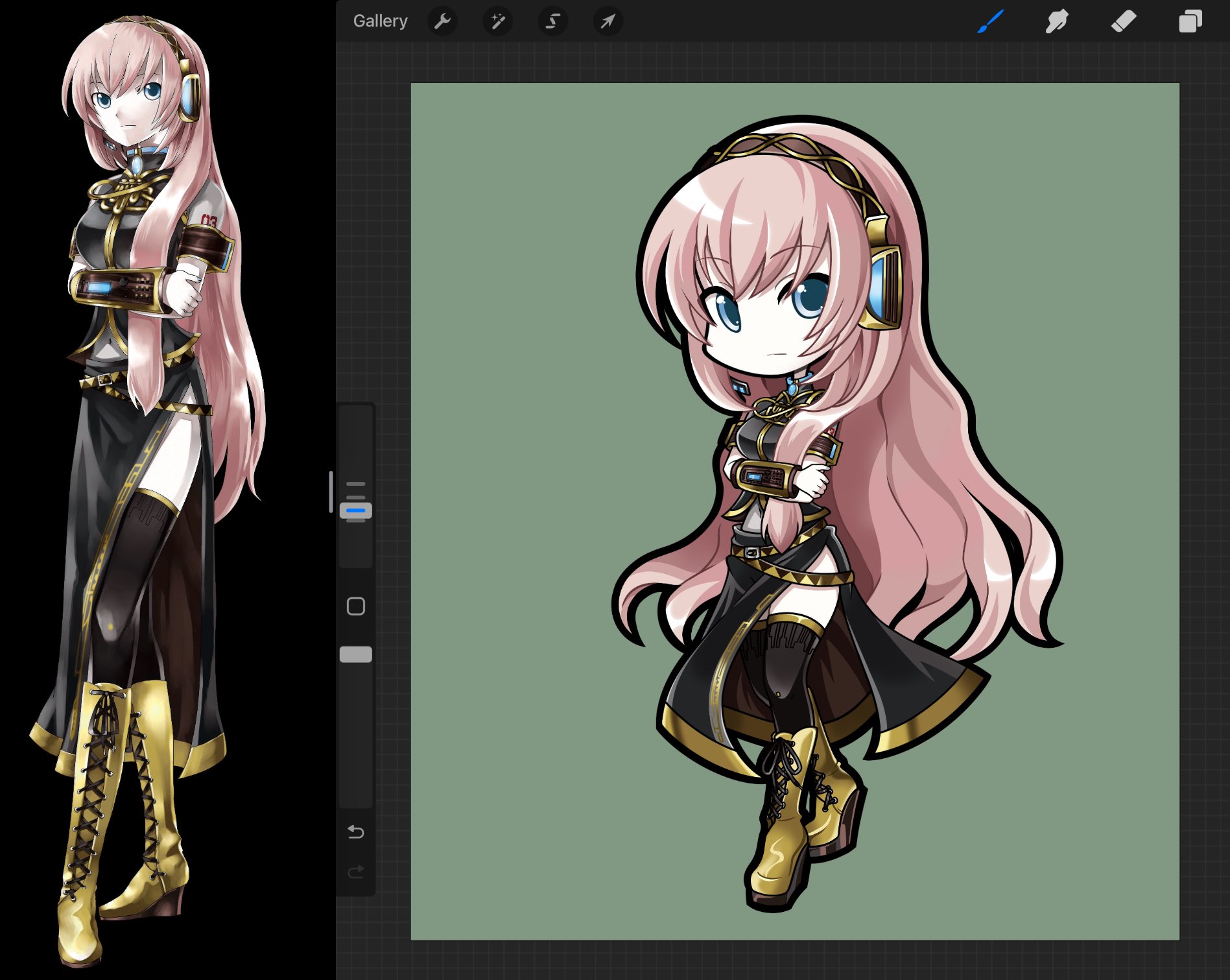Open the Transform tool using the arrow icon
The width and height of the screenshot is (1230, 980).
[x=608, y=21]
